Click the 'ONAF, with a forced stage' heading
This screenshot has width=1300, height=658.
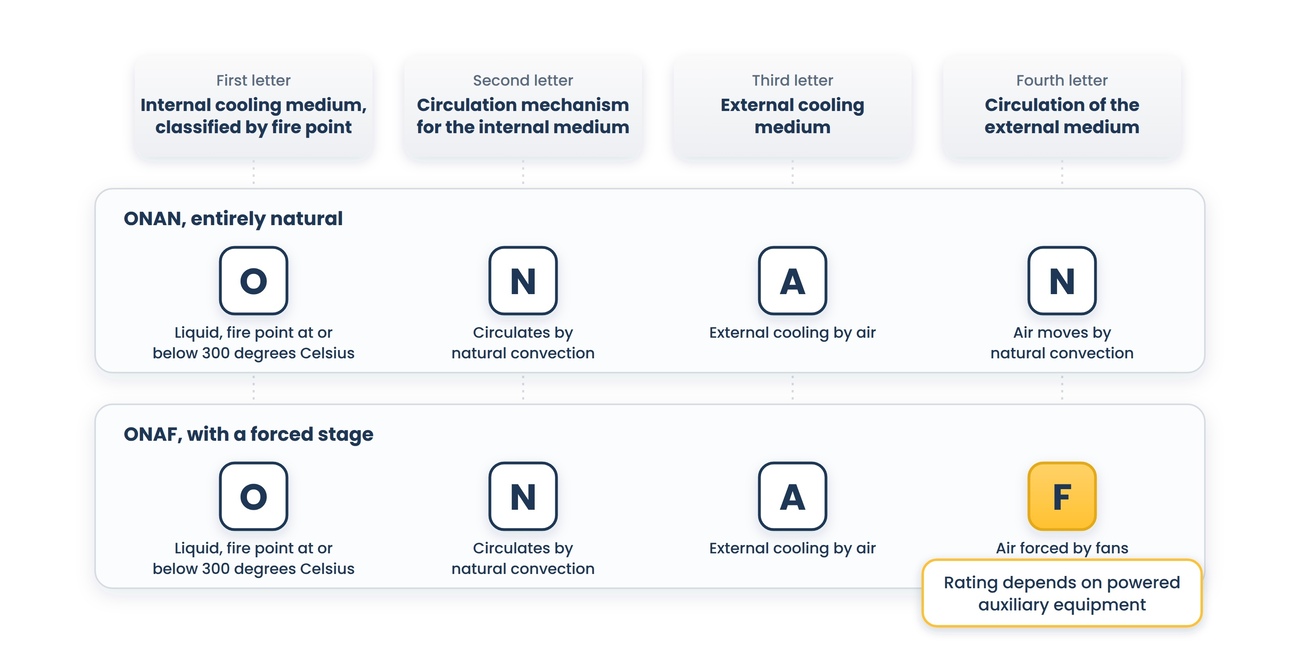(x=249, y=434)
